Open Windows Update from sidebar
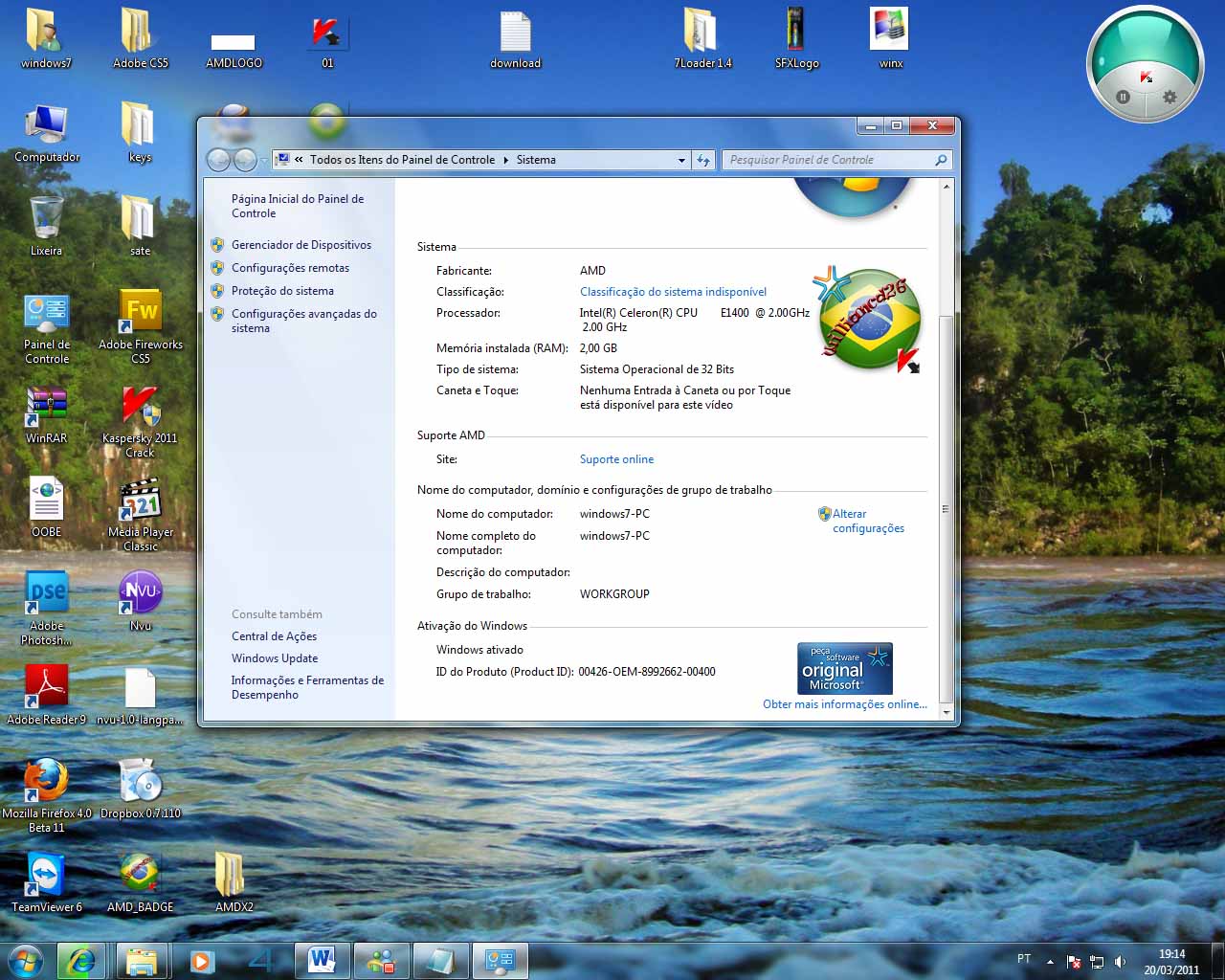The image size is (1225, 980). click(x=274, y=658)
